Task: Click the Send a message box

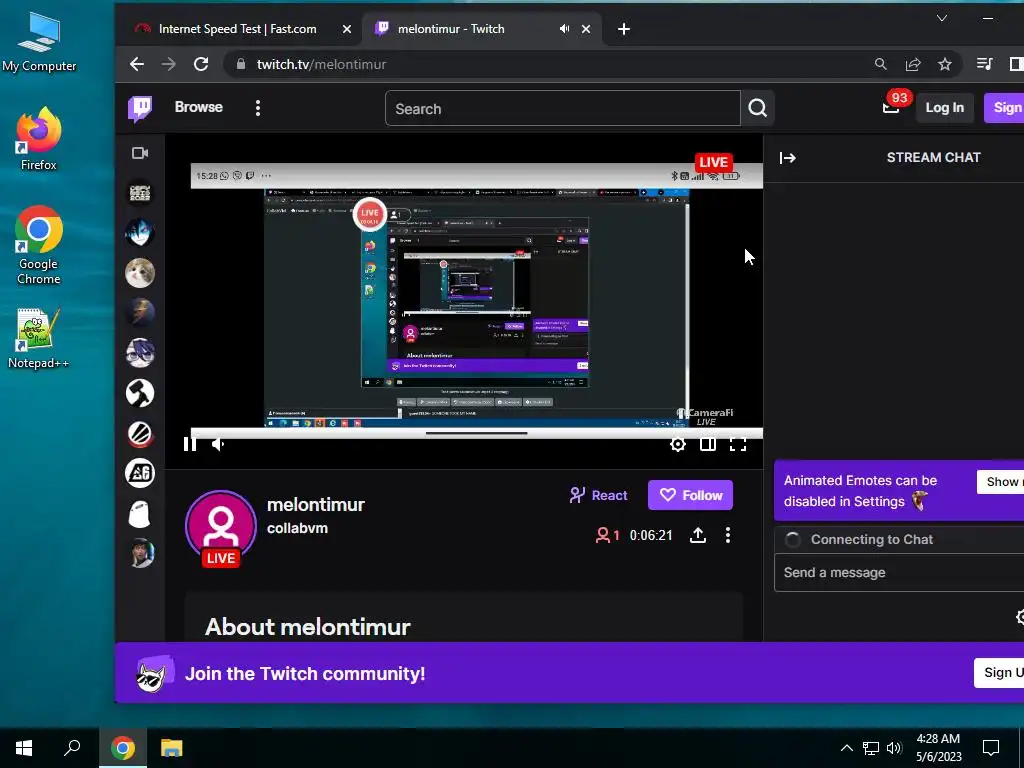Action: (x=899, y=573)
